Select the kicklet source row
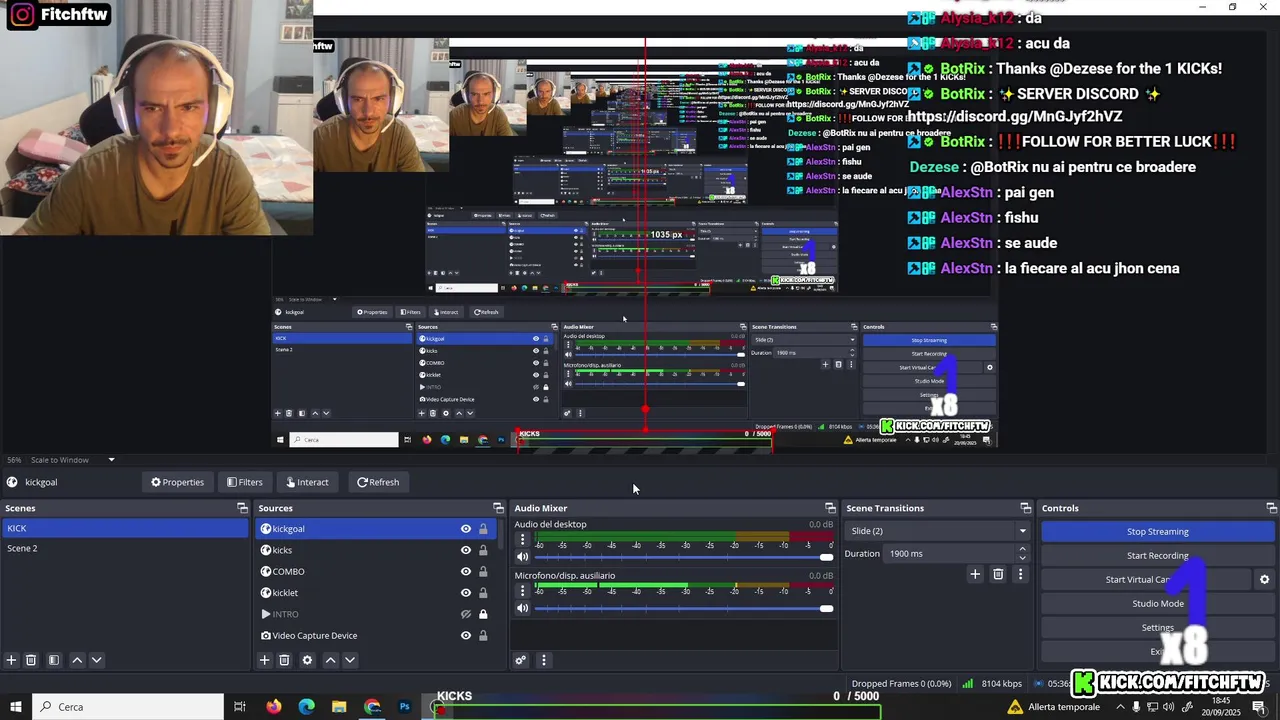Image resolution: width=1280 pixels, height=720 pixels. point(375,593)
